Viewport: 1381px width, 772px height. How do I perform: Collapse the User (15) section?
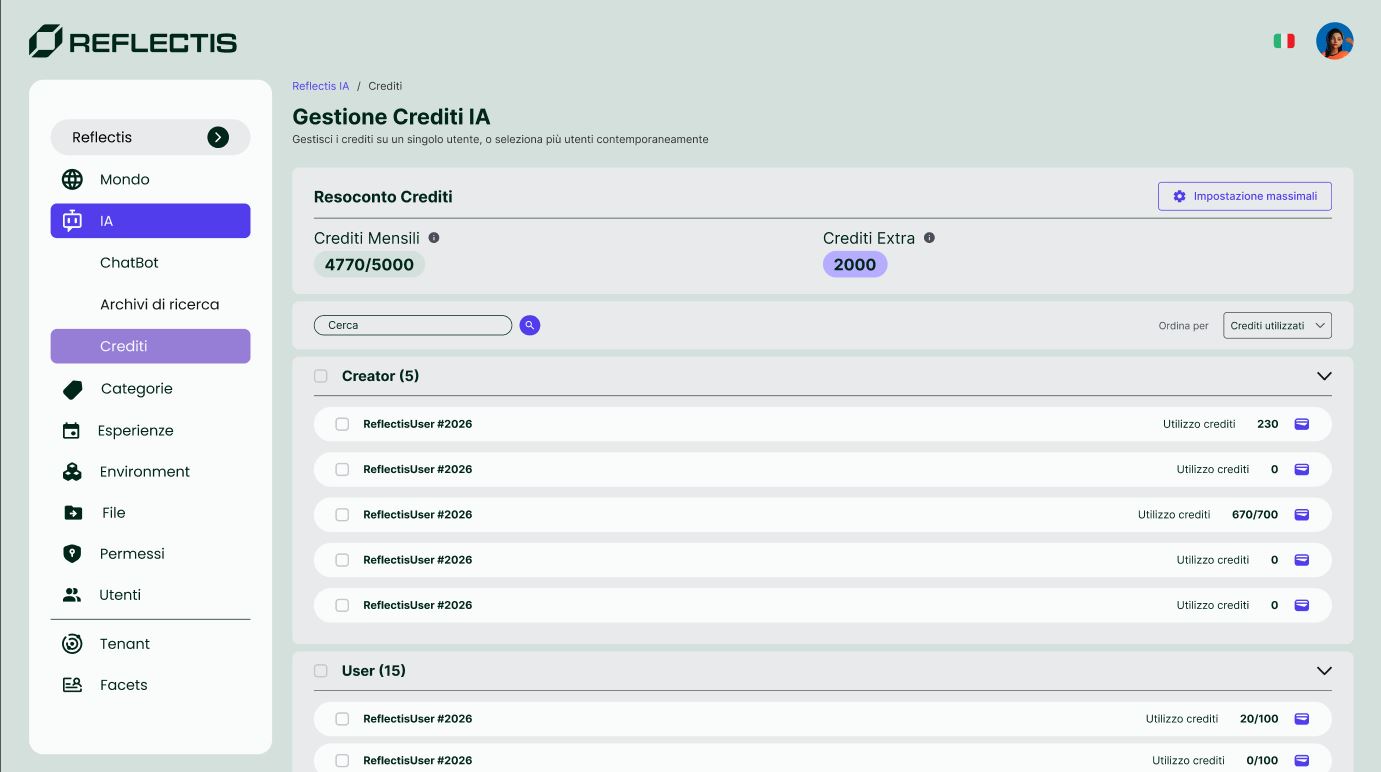pos(1324,671)
